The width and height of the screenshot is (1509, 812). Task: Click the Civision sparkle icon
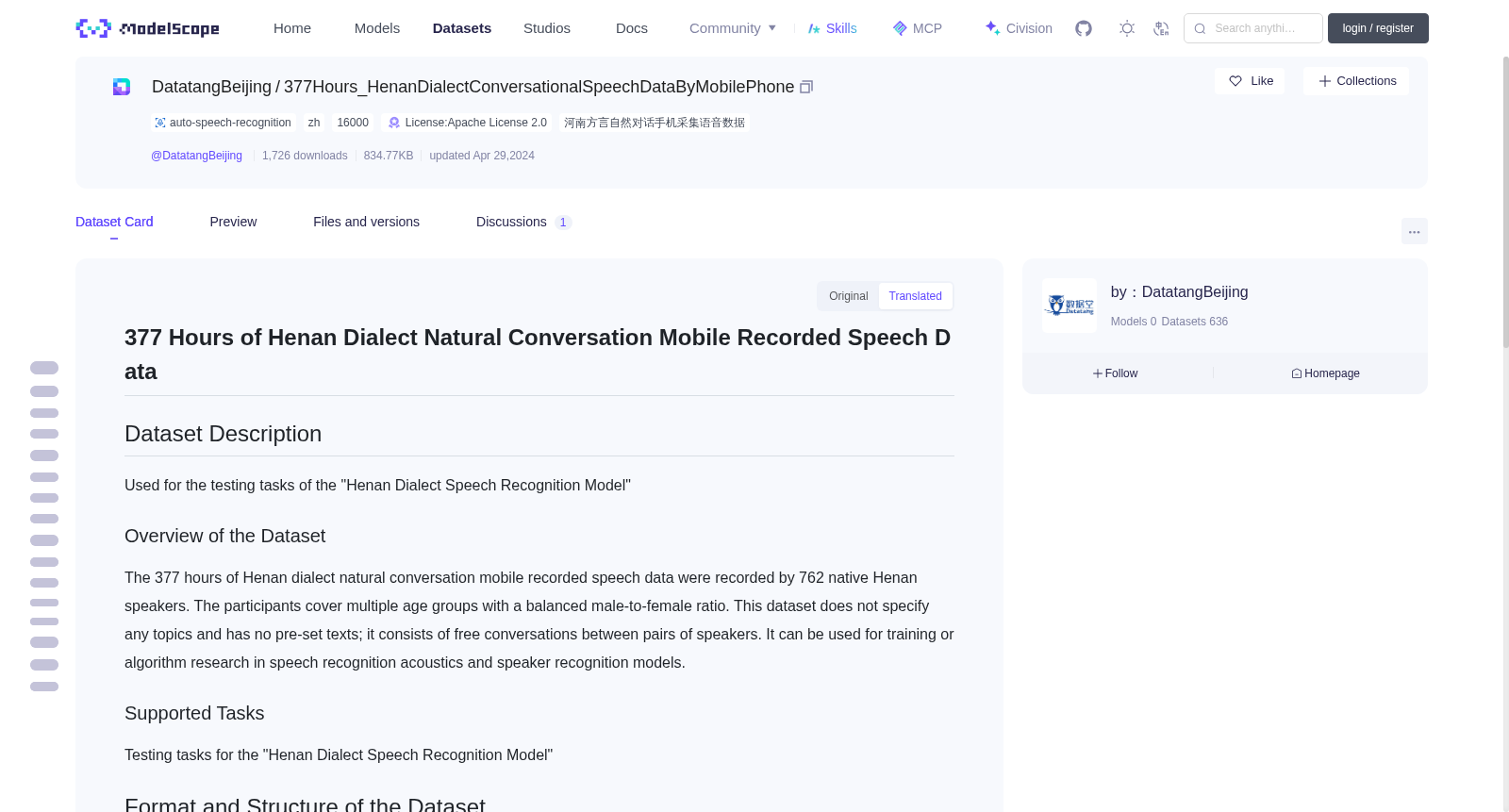tap(992, 28)
